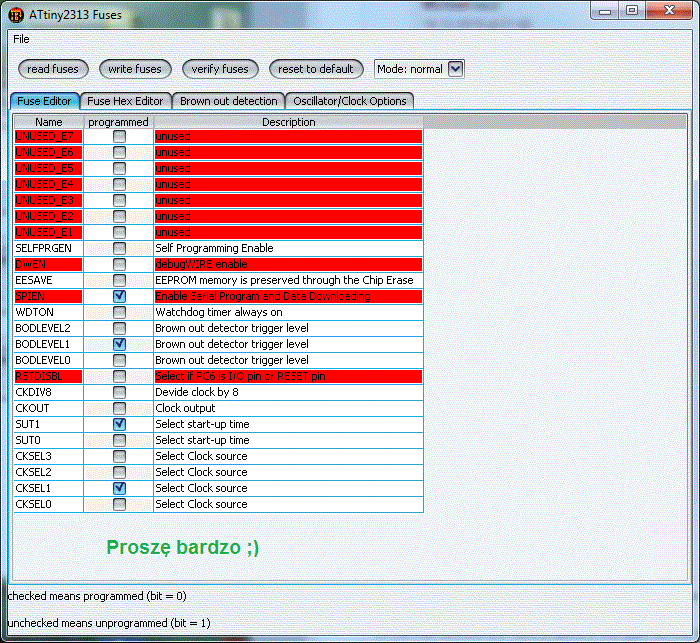Switch to the Fuse Hex Editor tab
The height and width of the screenshot is (643, 700).
125,101
